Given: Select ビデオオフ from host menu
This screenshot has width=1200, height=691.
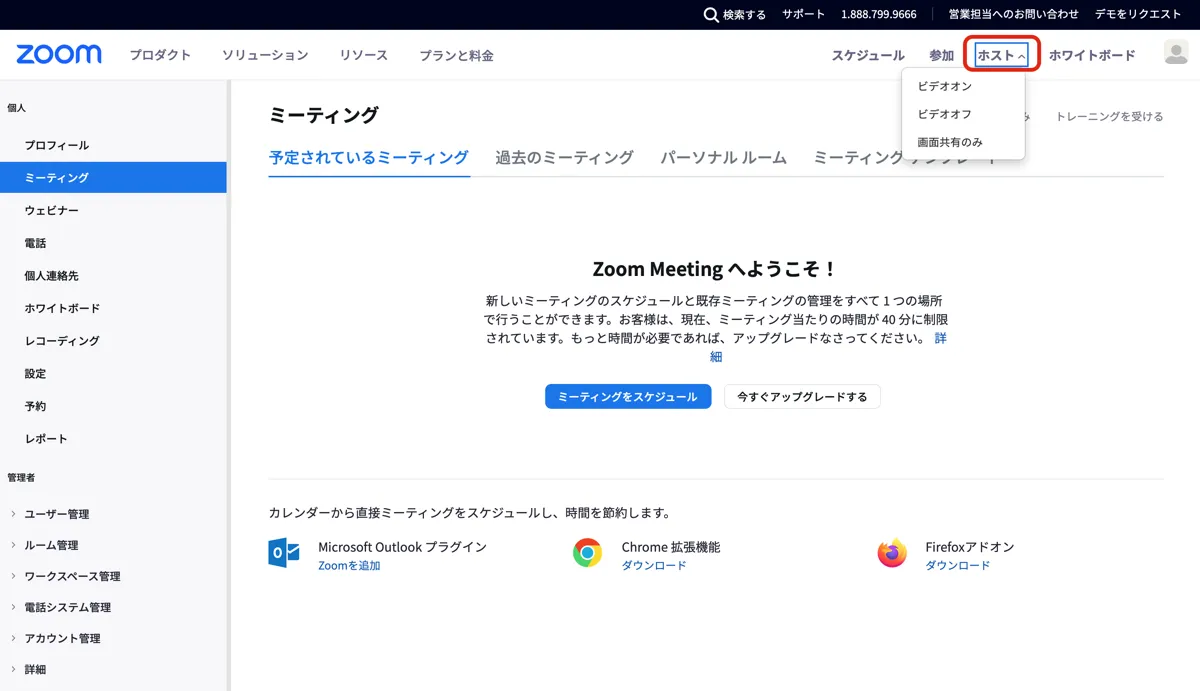Looking at the screenshot, I should (945, 114).
